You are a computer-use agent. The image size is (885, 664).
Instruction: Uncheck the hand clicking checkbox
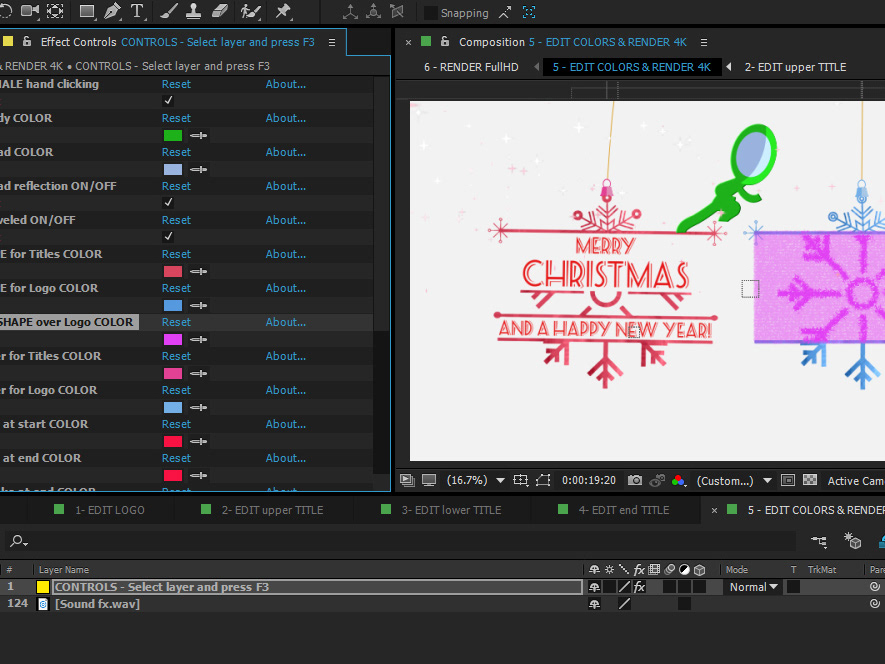168,101
